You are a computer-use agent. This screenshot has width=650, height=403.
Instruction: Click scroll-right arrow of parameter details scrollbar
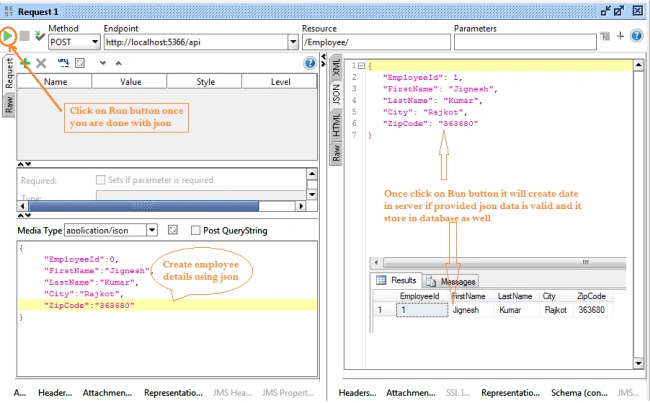[301, 206]
